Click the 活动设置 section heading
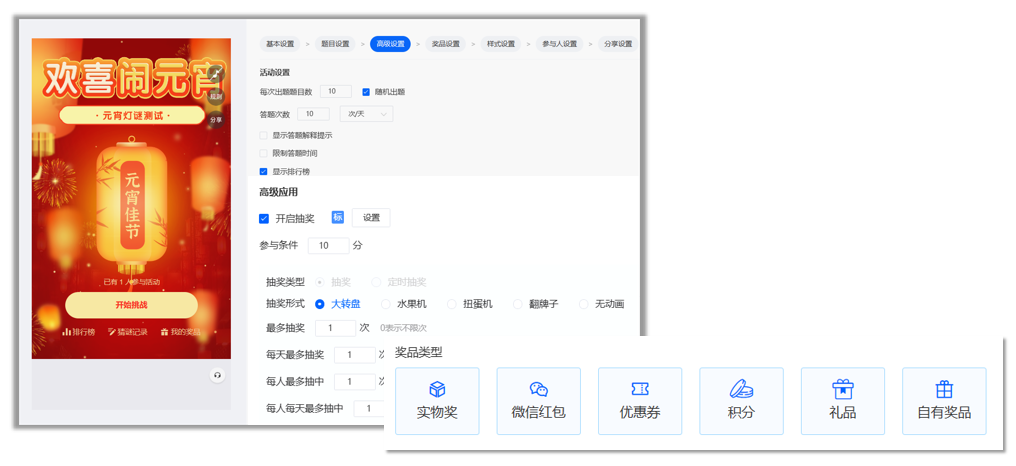The height and width of the screenshot is (466, 1016). (275, 73)
